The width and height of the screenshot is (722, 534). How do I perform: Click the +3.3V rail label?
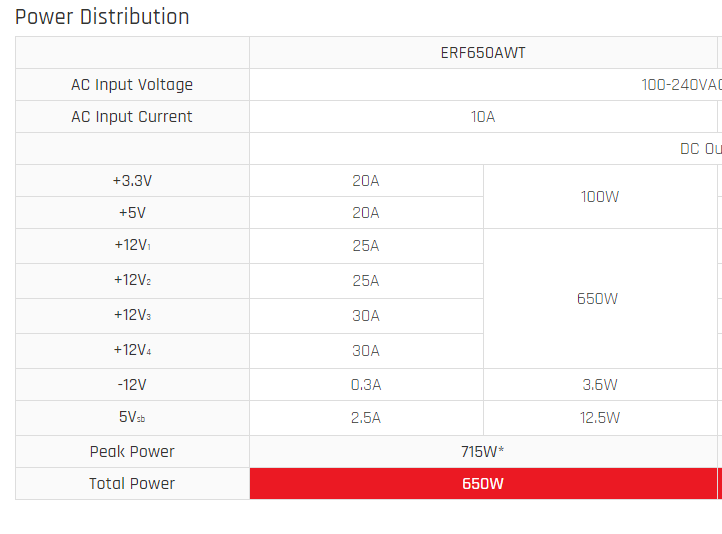click(132, 180)
